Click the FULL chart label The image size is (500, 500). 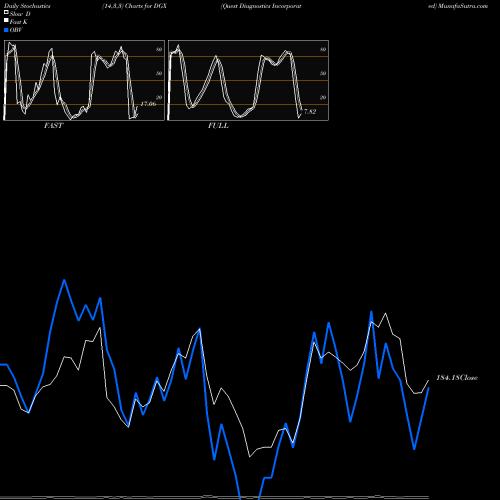218,126
